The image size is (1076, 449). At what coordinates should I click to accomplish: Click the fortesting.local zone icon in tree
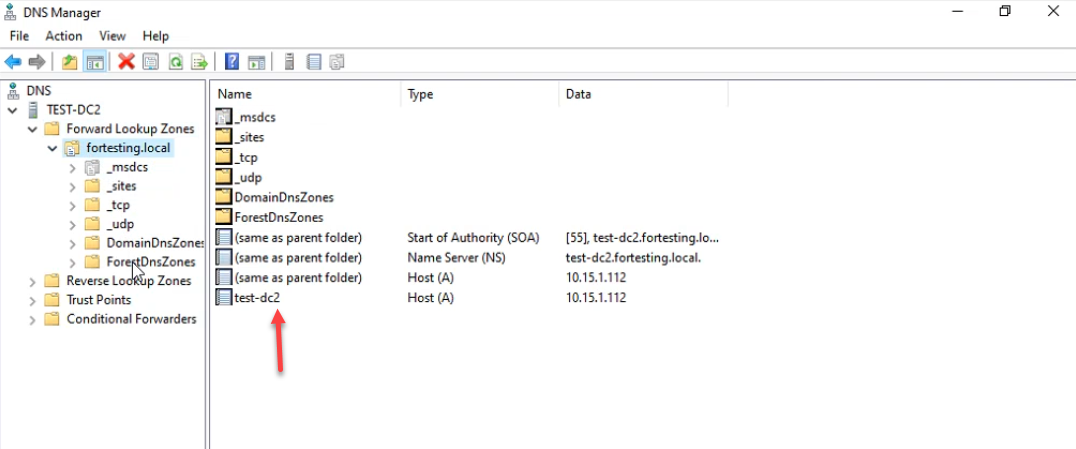(x=72, y=148)
